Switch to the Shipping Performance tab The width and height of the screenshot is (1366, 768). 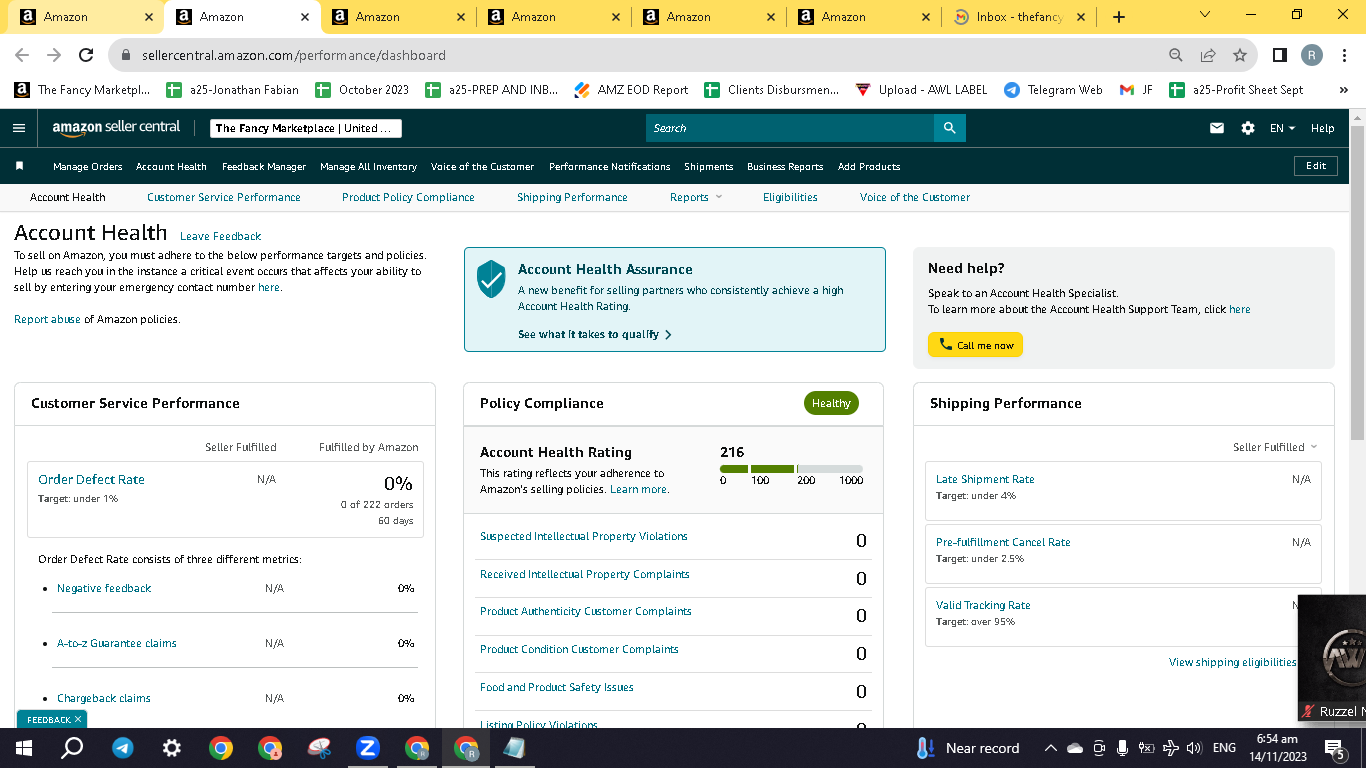coord(572,197)
